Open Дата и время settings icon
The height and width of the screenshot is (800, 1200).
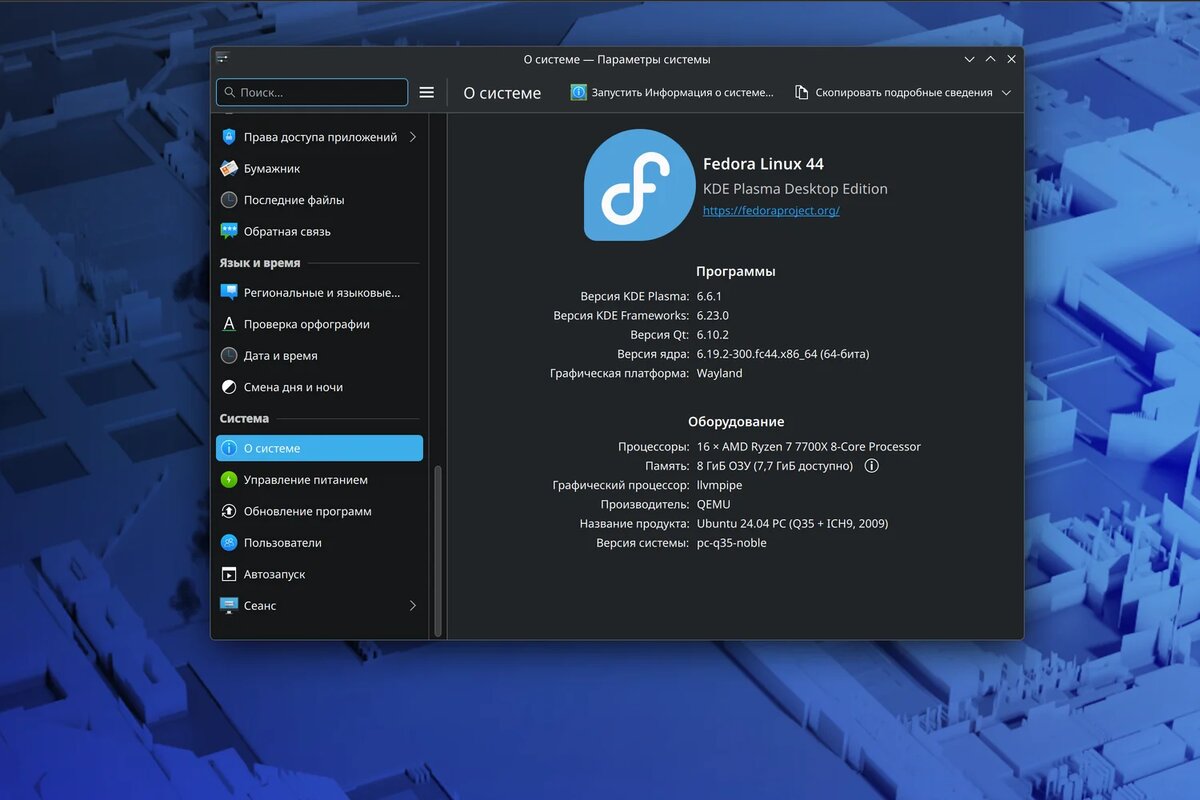pyautogui.click(x=228, y=355)
